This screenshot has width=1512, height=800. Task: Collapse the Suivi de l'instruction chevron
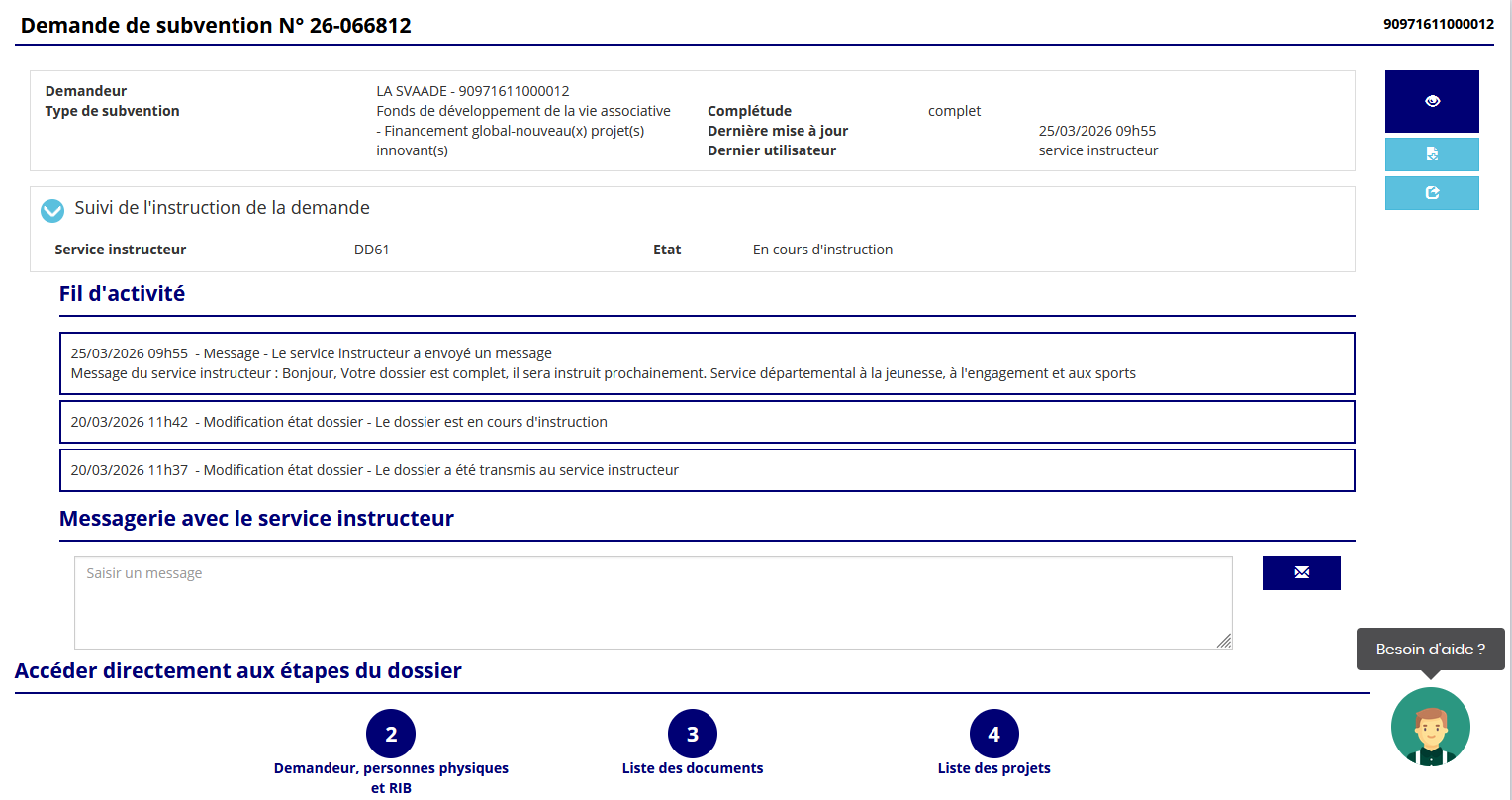coord(52,210)
